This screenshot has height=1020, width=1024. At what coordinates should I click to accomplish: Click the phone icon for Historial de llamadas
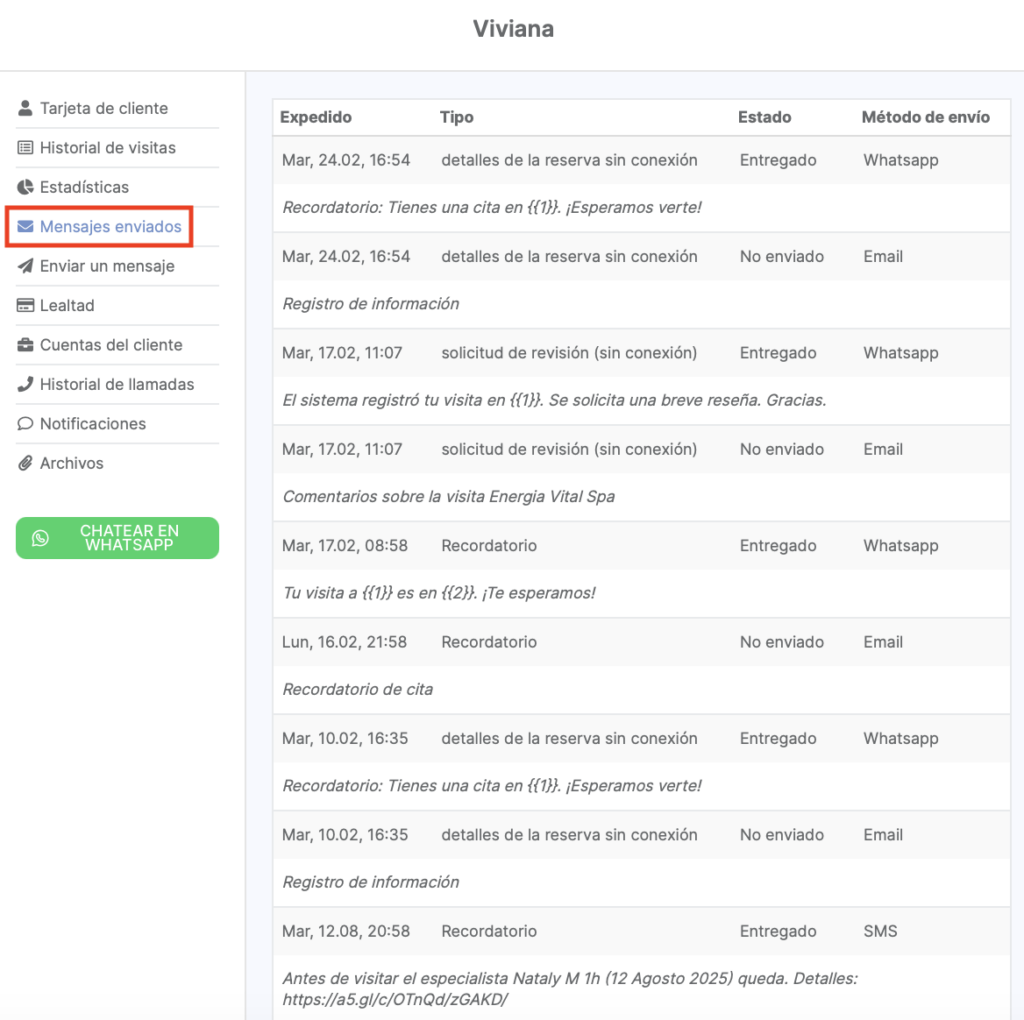tap(25, 384)
